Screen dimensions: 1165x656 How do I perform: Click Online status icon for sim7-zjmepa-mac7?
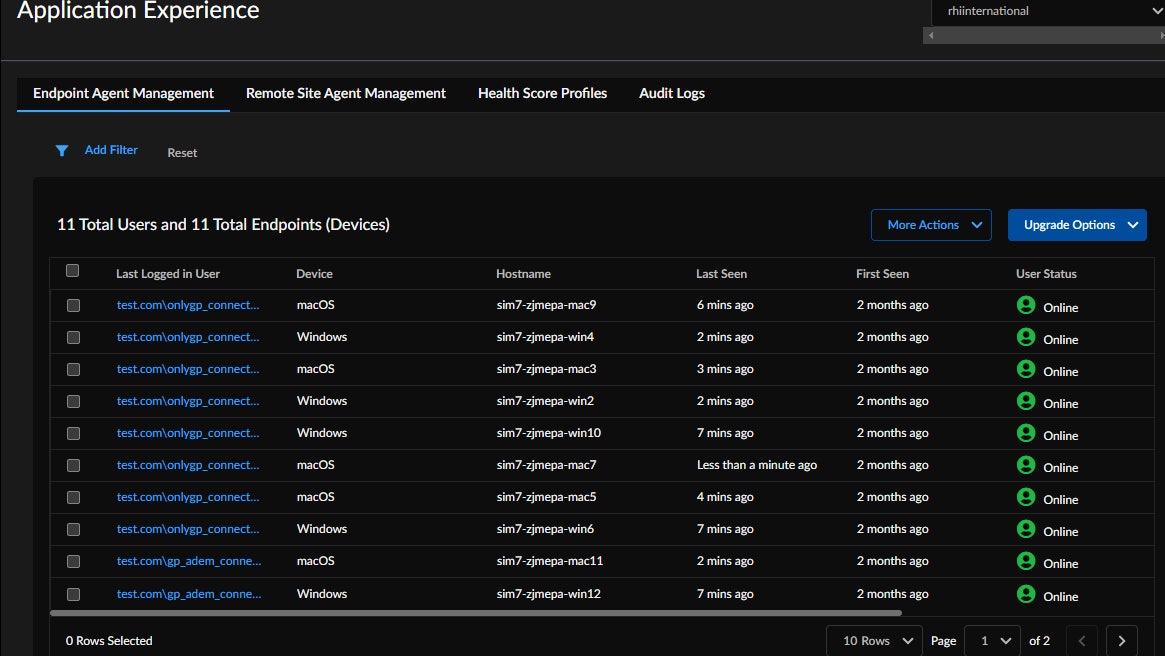(x=1025, y=465)
